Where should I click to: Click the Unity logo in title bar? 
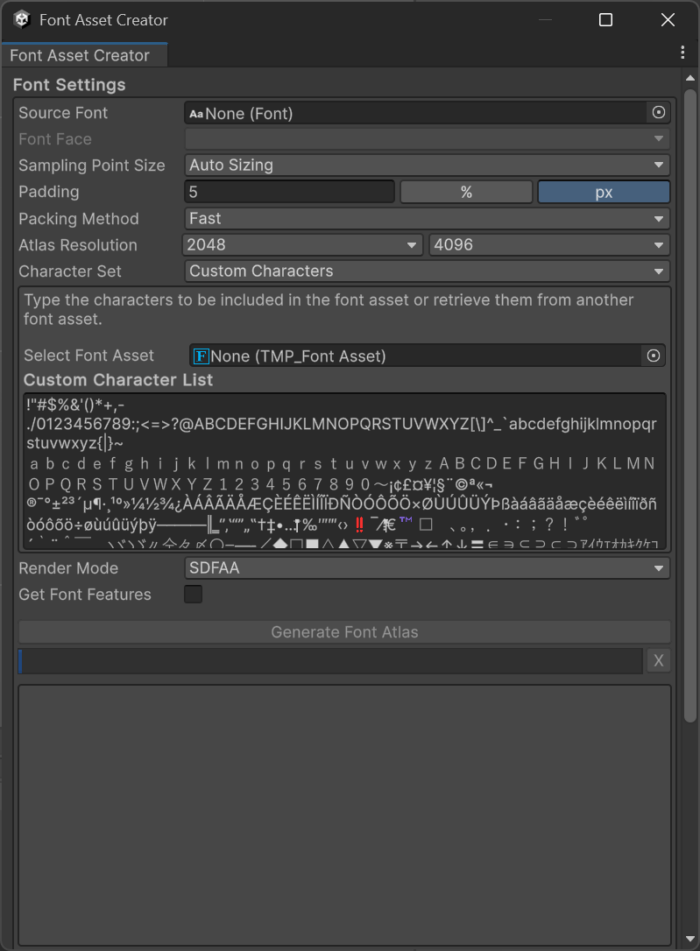(x=21, y=20)
